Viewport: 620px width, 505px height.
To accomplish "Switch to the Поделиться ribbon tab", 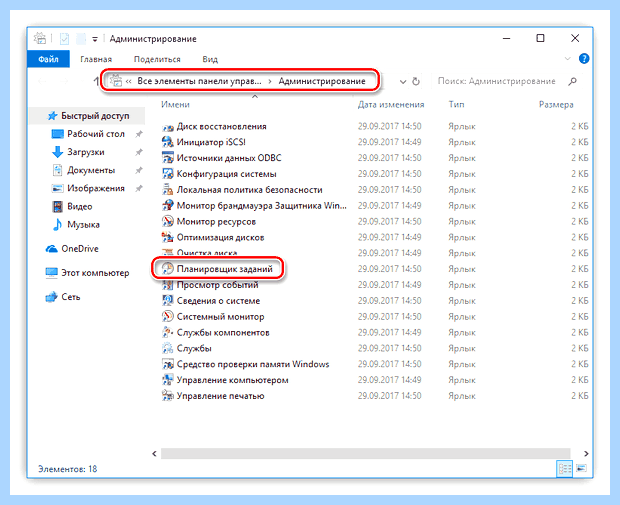I will pos(157,59).
